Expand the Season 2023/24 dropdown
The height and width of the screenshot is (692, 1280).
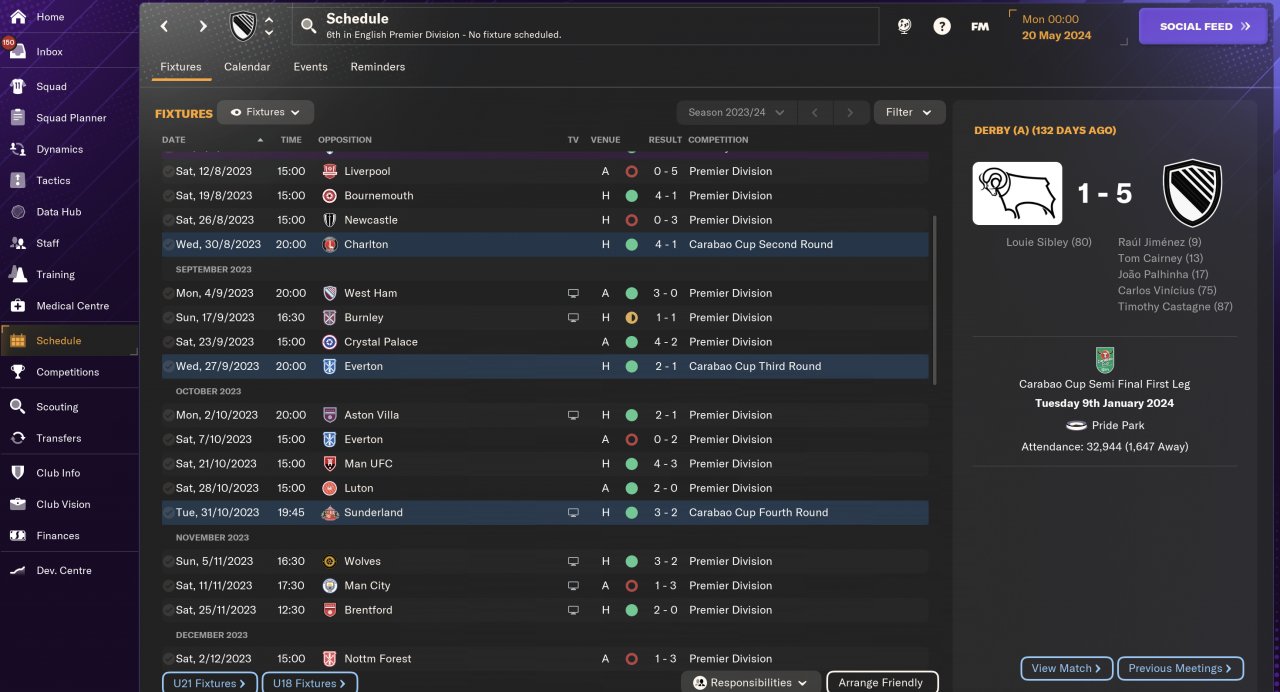click(736, 113)
